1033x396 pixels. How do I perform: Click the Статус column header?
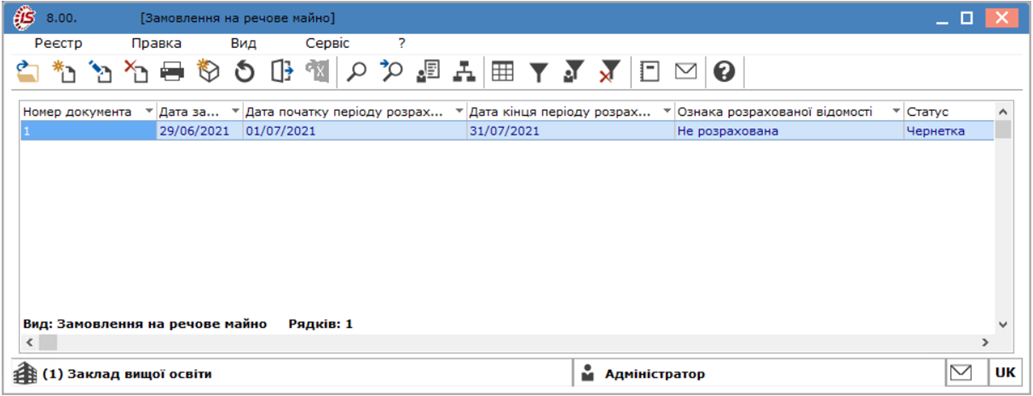pyautogui.click(x=949, y=111)
